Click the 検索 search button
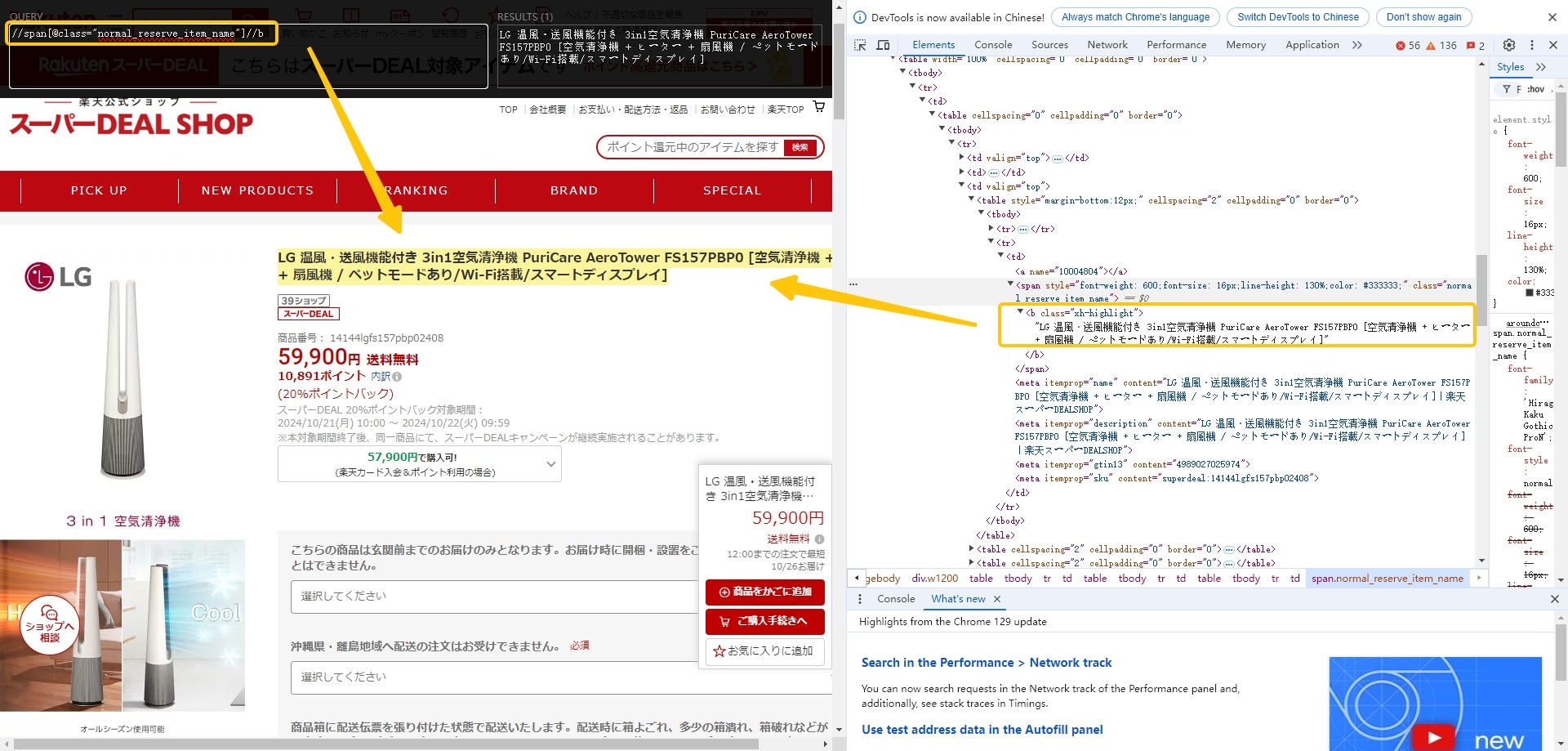Viewport: 1568px width, 751px height. [x=800, y=147]
